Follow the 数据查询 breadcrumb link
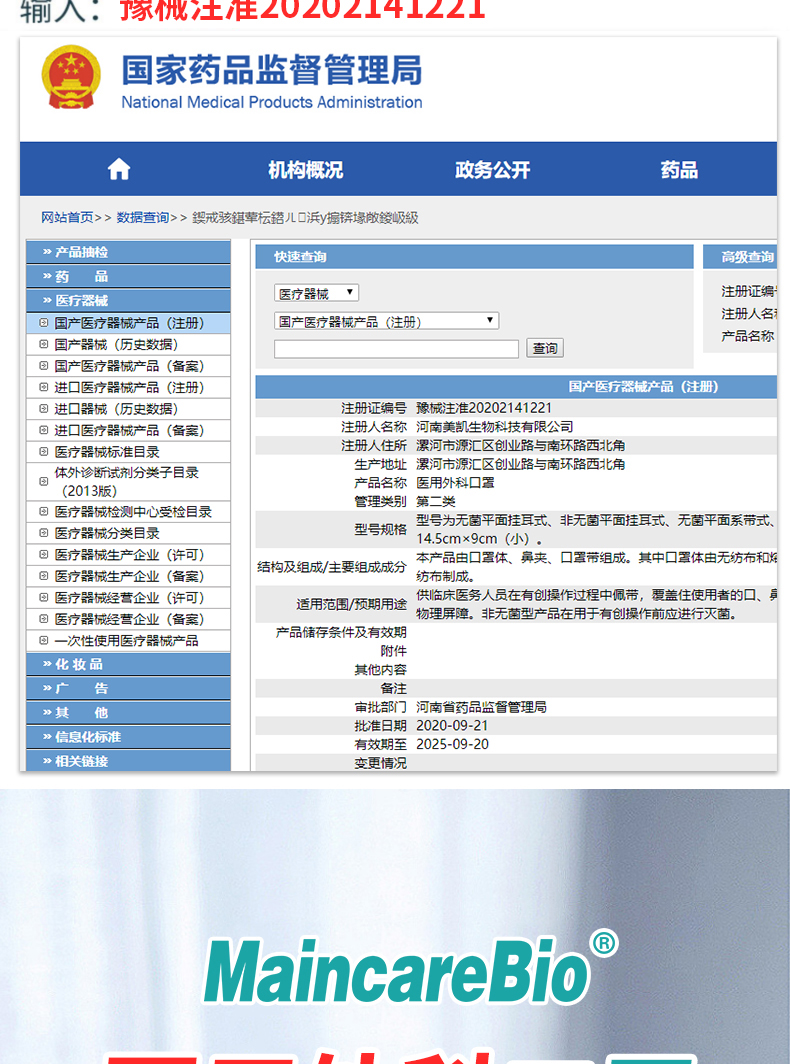Screen dimensions: 790x1064 pyautogui.click(x=143, y=217)
